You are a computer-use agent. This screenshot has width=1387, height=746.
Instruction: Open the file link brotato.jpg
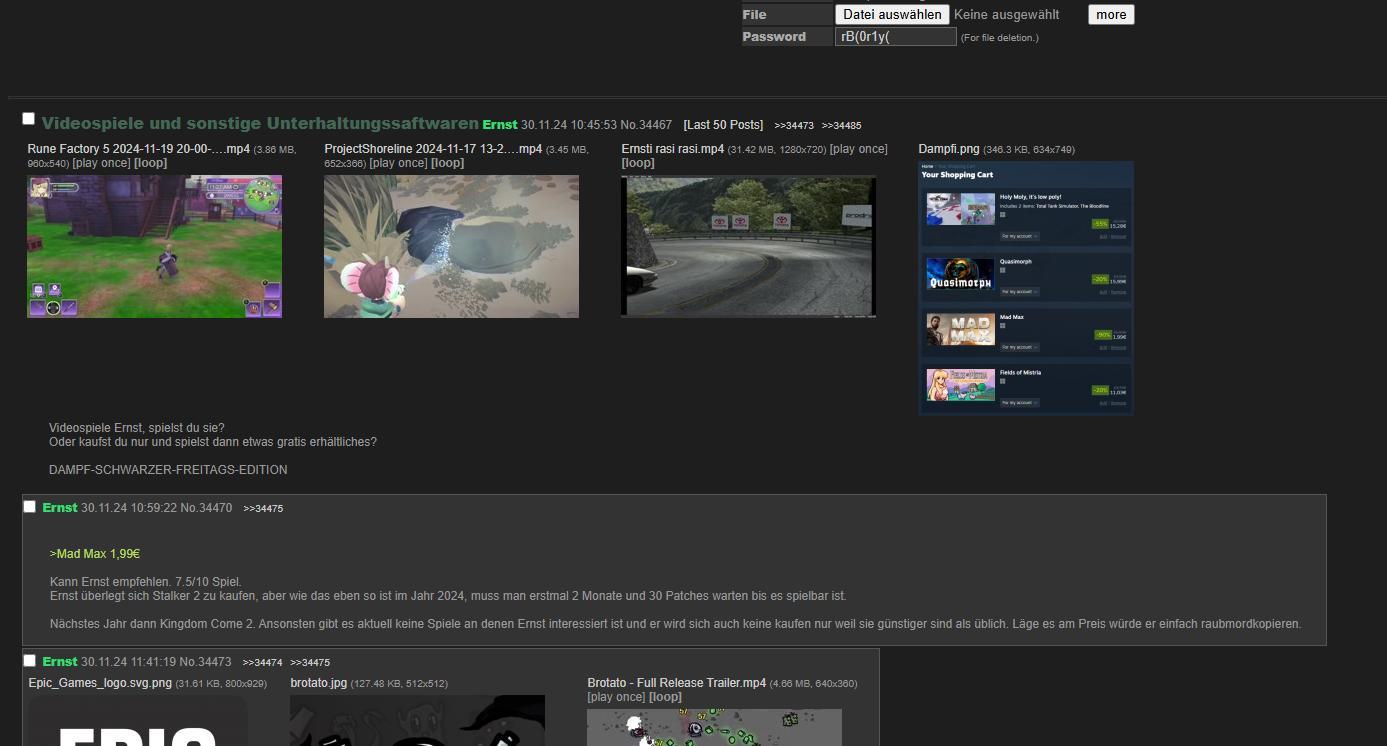[319, 683]
